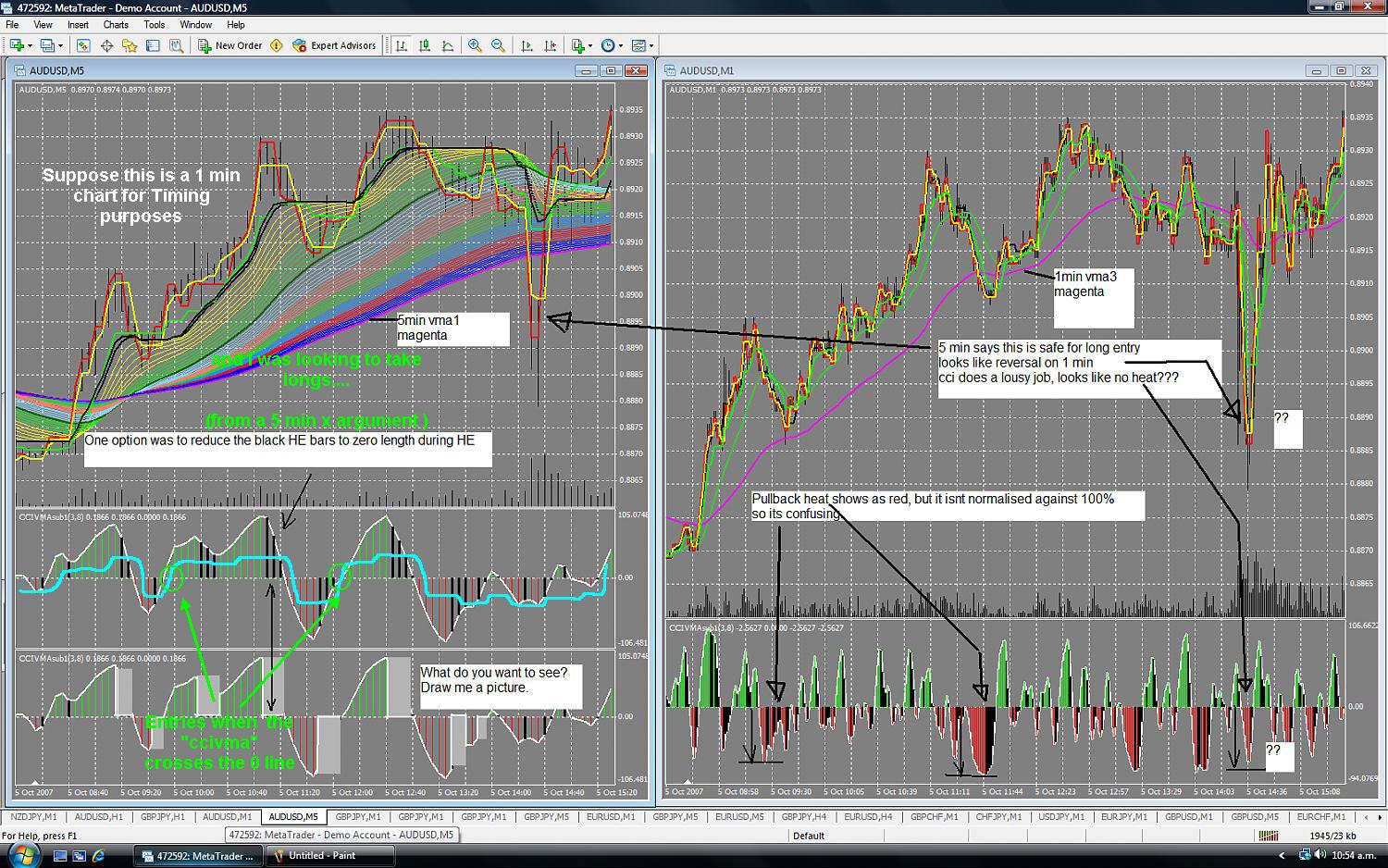This screenshot has height=868, width=1388.
Task: Click the Periods clock icon
Action: pyautogui.click(x=608, y=45)
